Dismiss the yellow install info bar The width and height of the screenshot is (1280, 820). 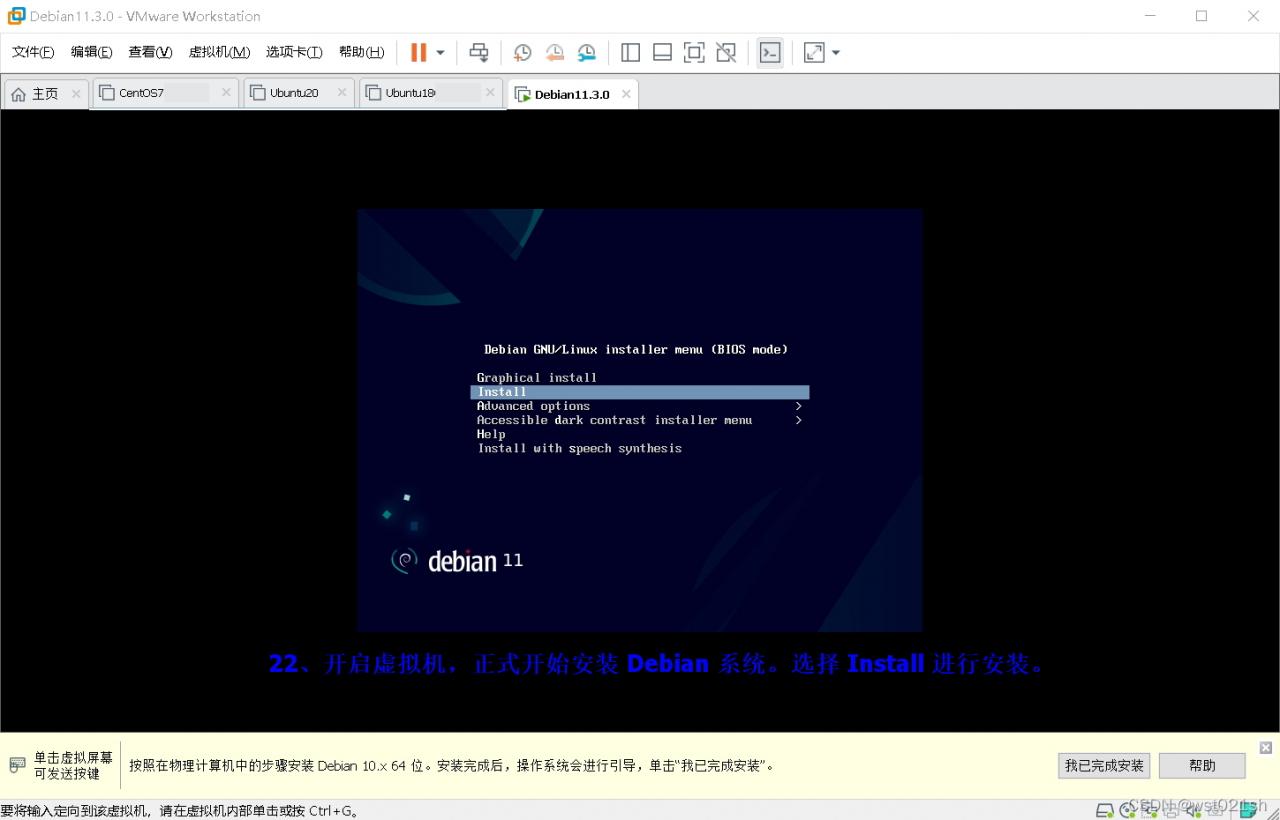click(1266, 748)
